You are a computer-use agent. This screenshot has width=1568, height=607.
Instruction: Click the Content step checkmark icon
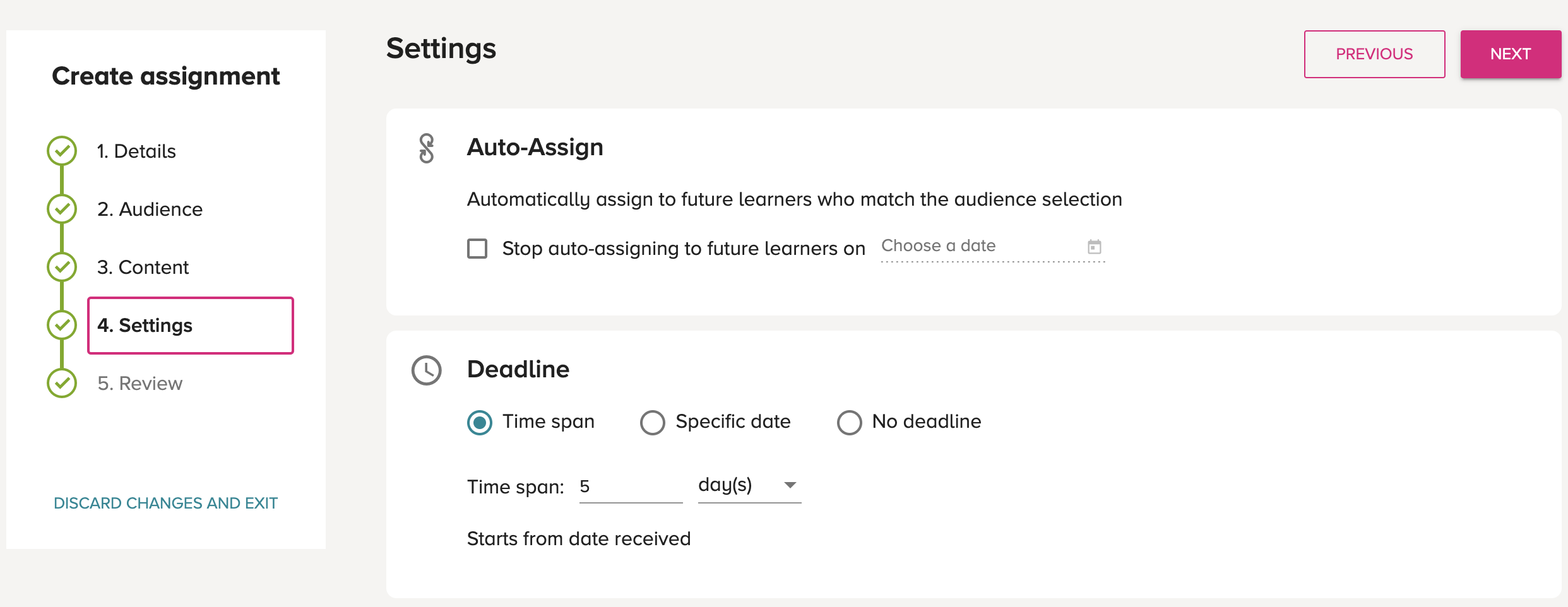point(62,267)
